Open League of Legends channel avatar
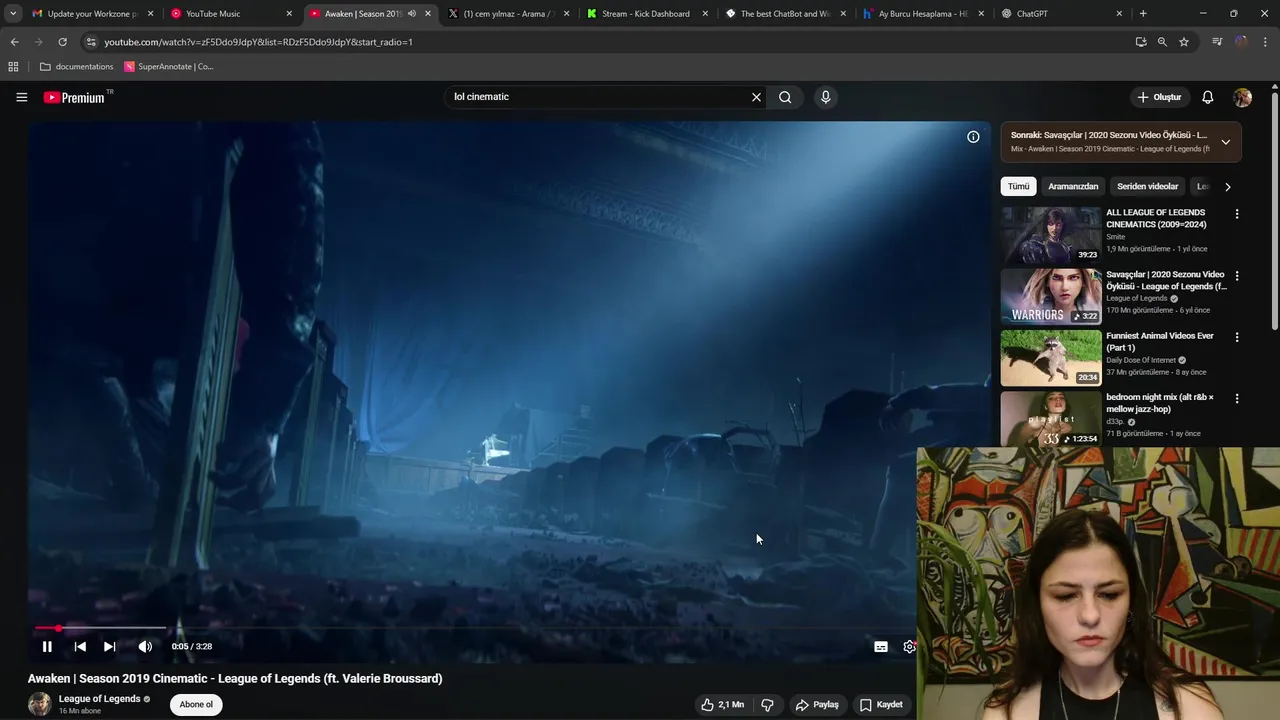Viewport: 1280px width, 720px height. pyautogui.click(x=39, y=704)
